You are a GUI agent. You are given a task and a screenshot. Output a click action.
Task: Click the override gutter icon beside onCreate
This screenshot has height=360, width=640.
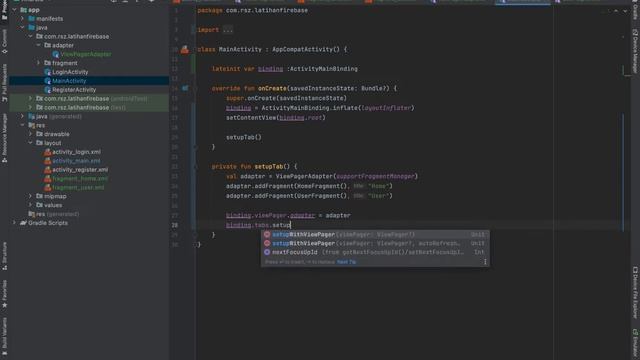(x=185, y=88)
